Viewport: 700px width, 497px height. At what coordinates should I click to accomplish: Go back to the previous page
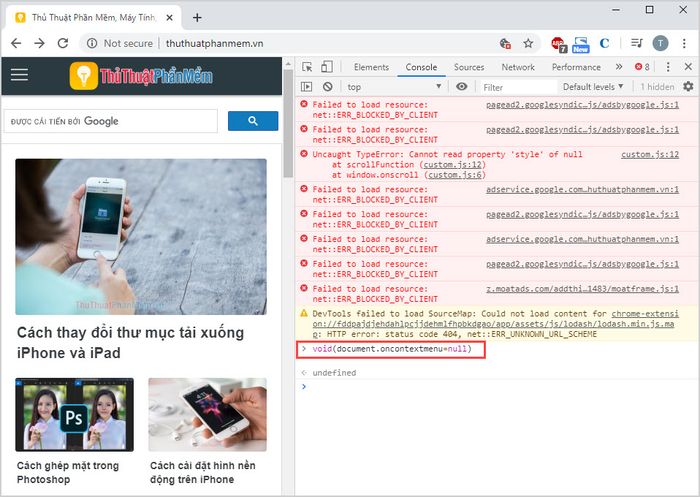[x=16, y=43]
